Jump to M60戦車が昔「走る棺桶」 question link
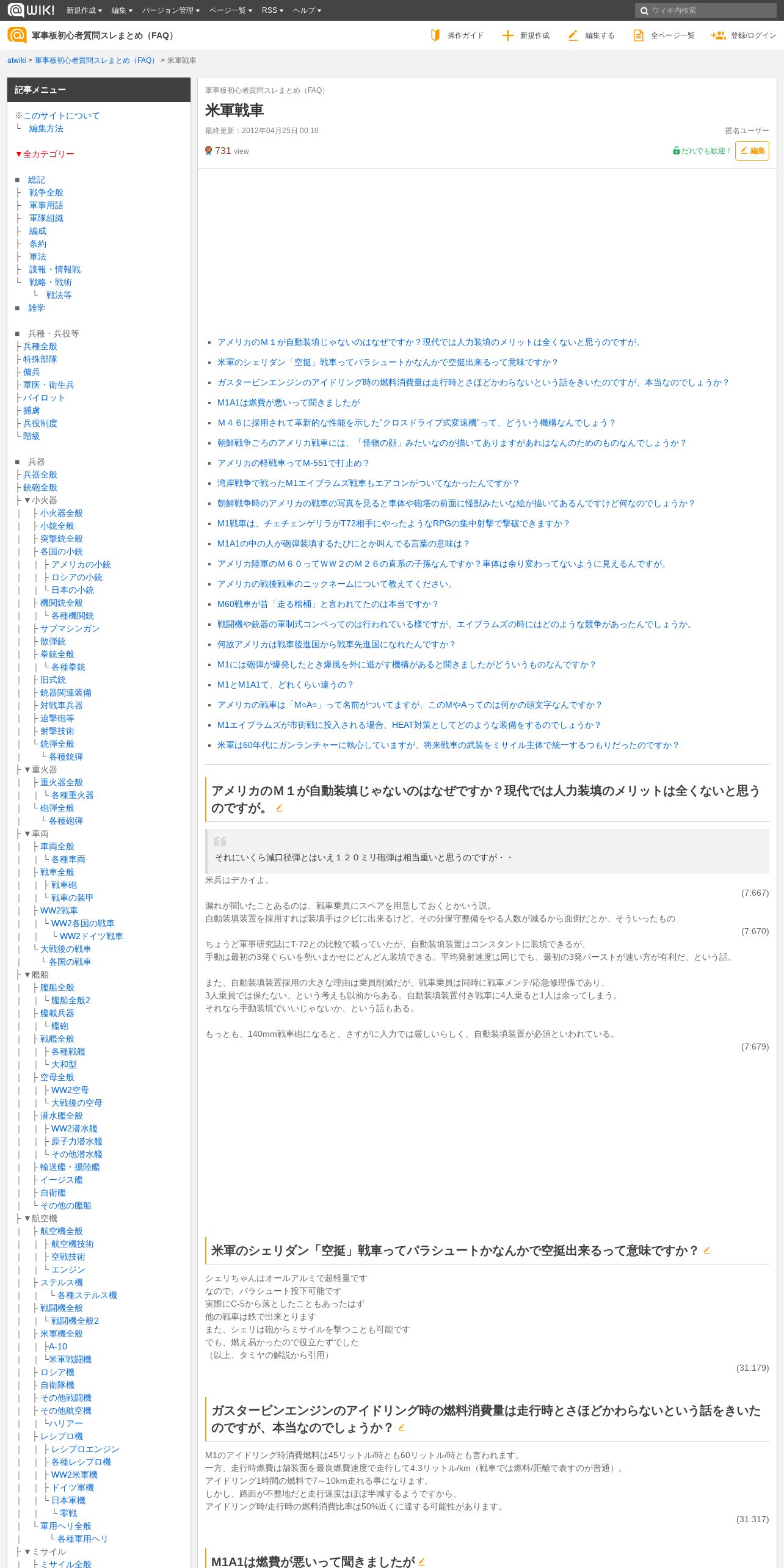 tap(328, 604)
